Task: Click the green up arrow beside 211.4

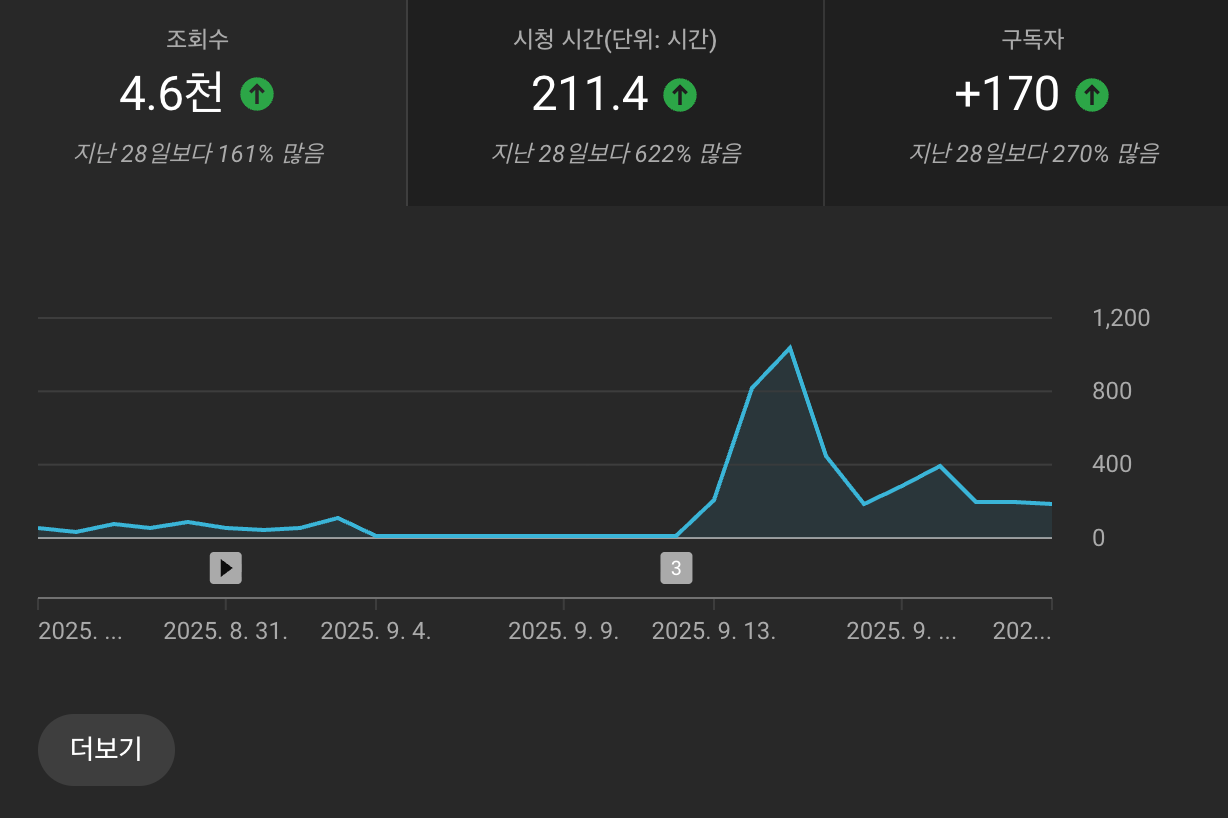Action: (x=680, y=95)
